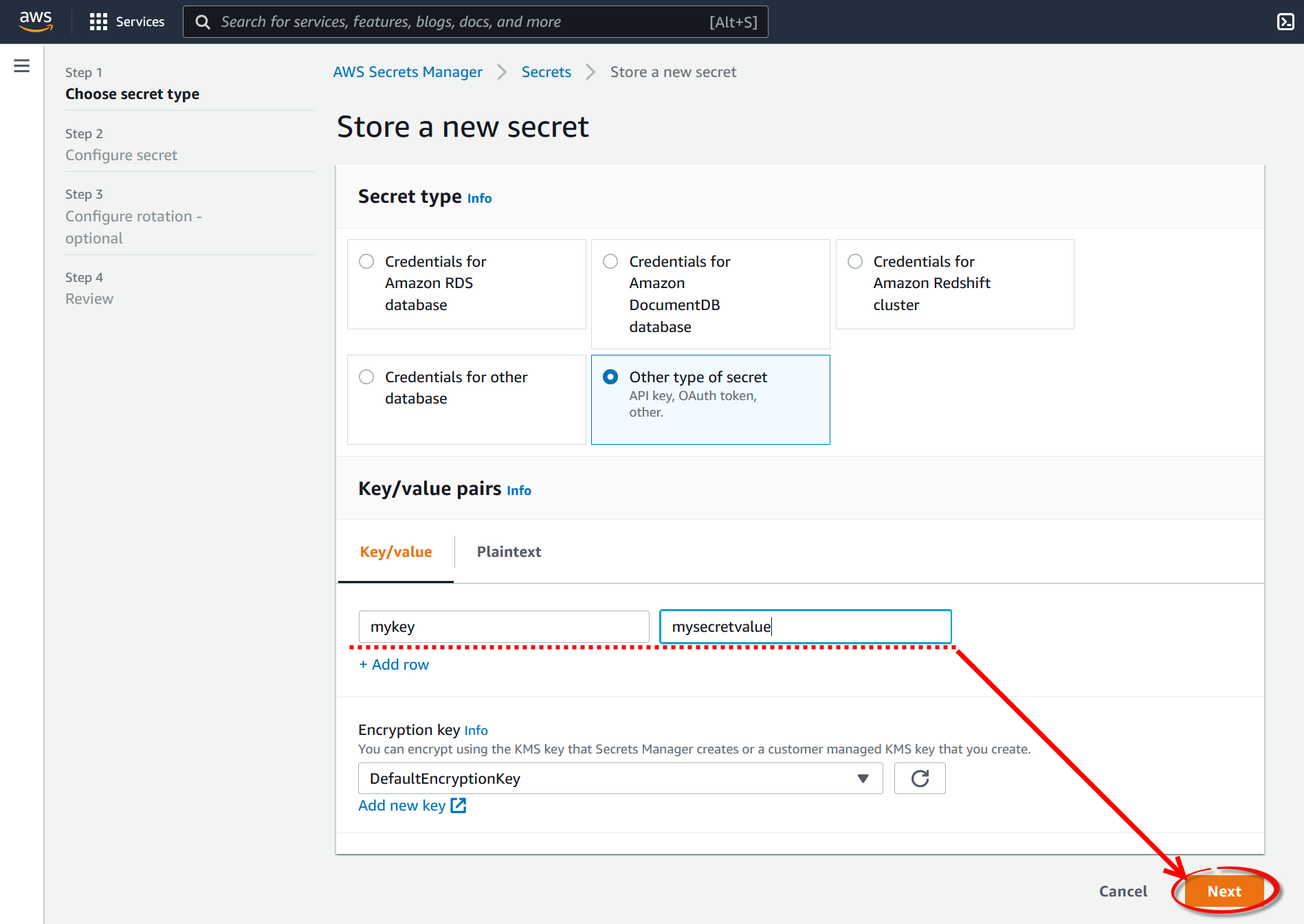Select Credentials for Amazon Redshift cluster
This screenshot has width=1304, height=924.
click(x=855, y=262)
